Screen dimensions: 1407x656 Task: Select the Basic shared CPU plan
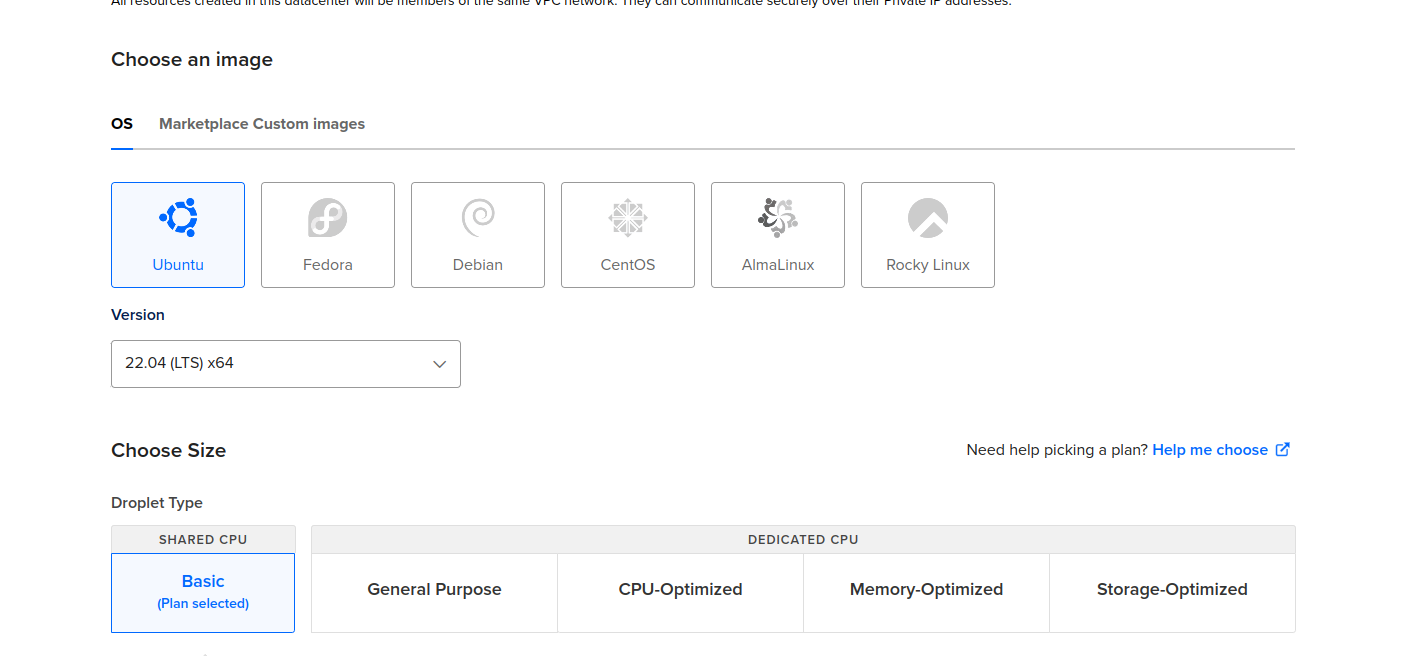tap(203, 592)
